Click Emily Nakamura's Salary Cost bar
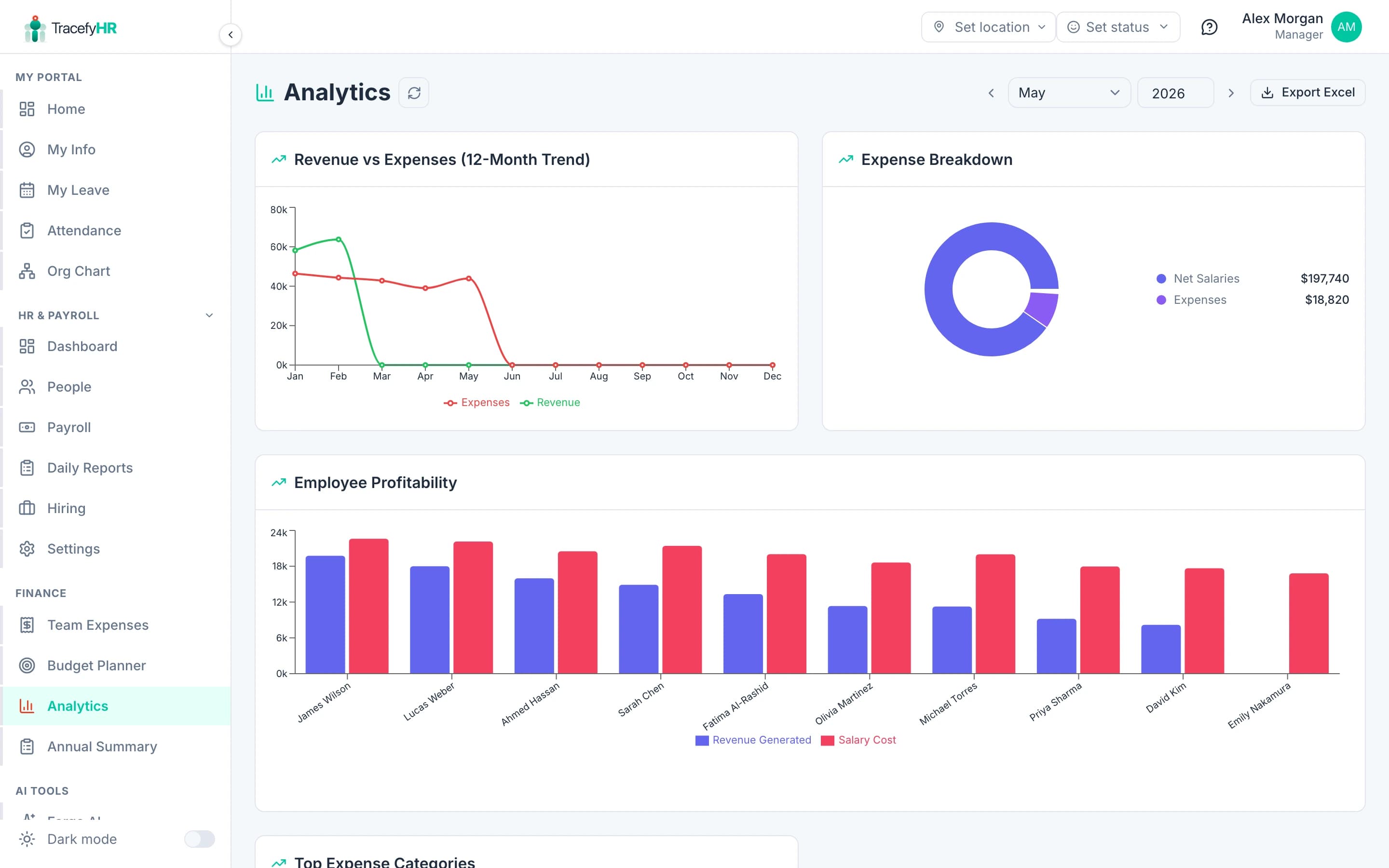 [1308, 623]
